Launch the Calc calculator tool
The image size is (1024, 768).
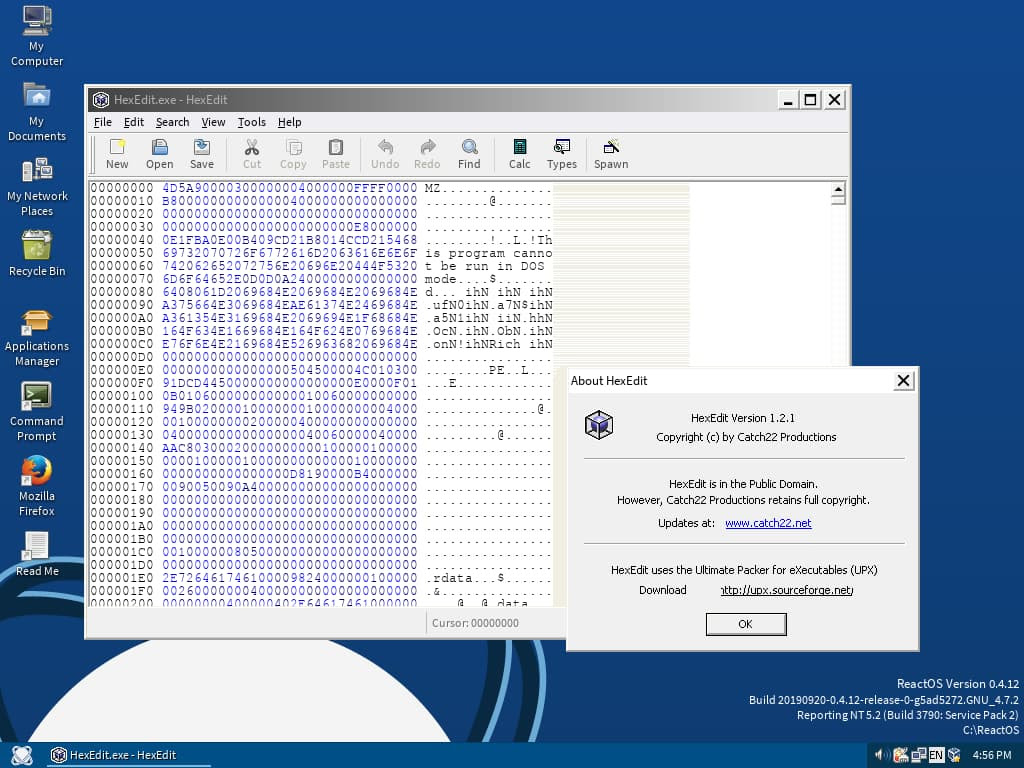click(520, 147)
